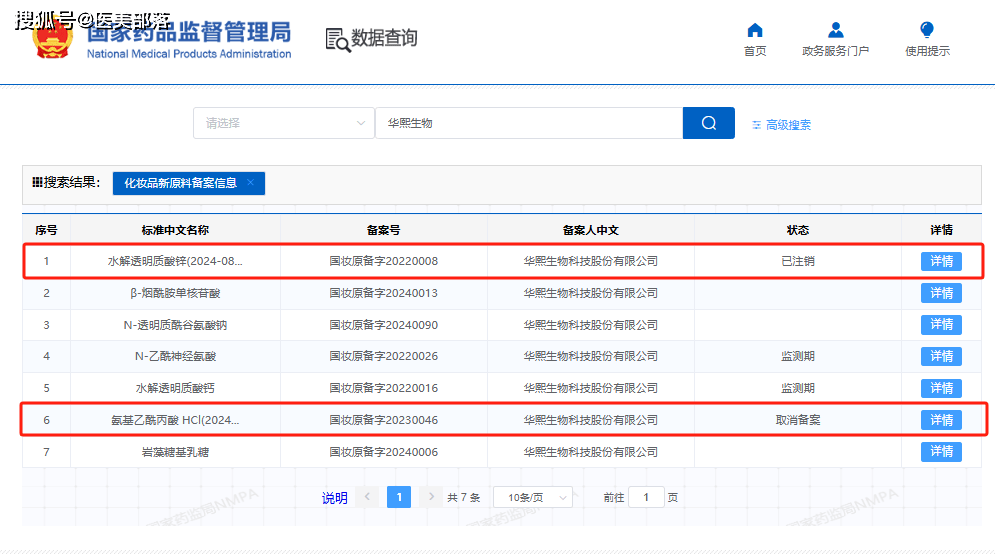Click the 使用提示 lightbulb icon

click(x=927, y=31)
